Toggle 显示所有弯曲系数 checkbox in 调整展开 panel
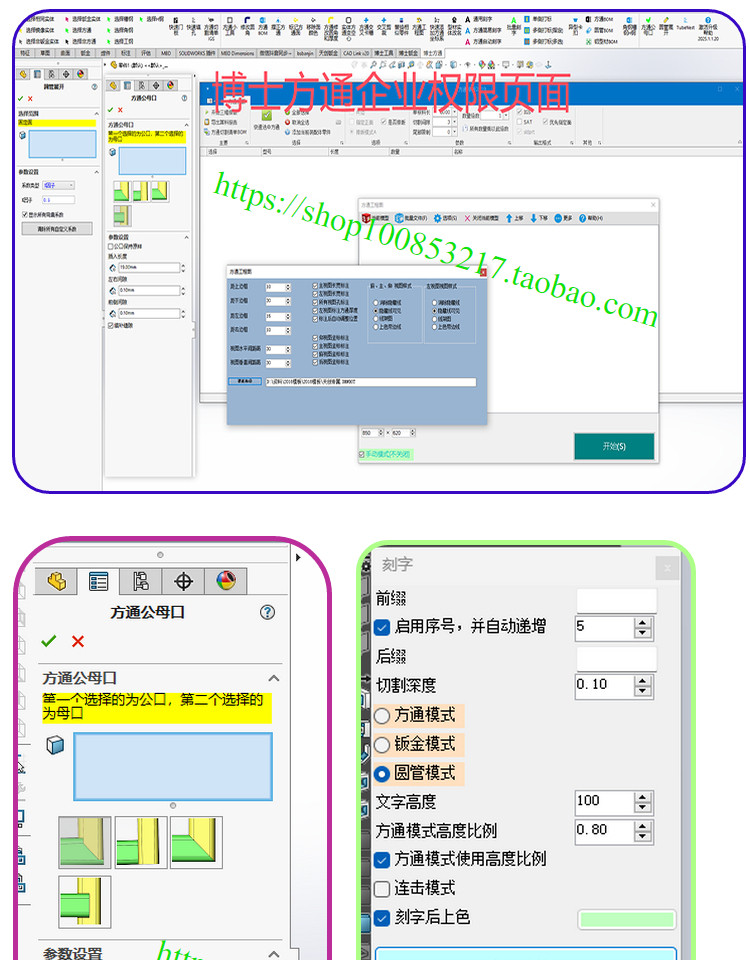The width and height of the screenshot is (750, 960). [x=24, y=214]
